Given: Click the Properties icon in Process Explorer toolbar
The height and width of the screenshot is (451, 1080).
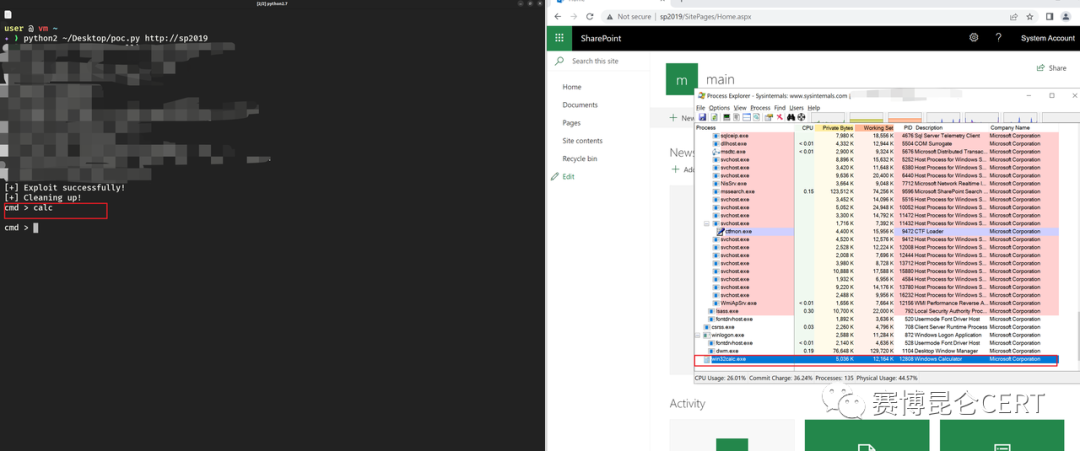Looking at the screenshot, I should 769,117.
